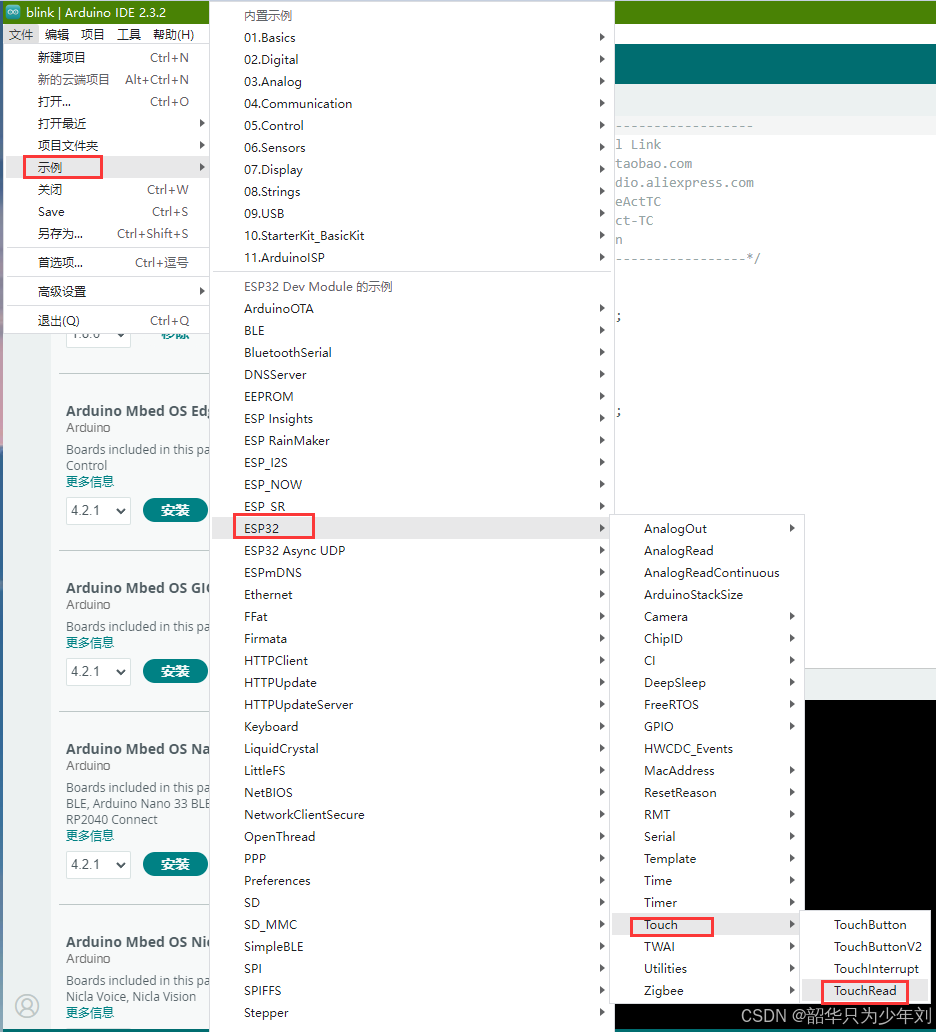Viewport: 936px width, 1032px height.
Task: Expand EEPROM examples
Action: coord(413,396)
